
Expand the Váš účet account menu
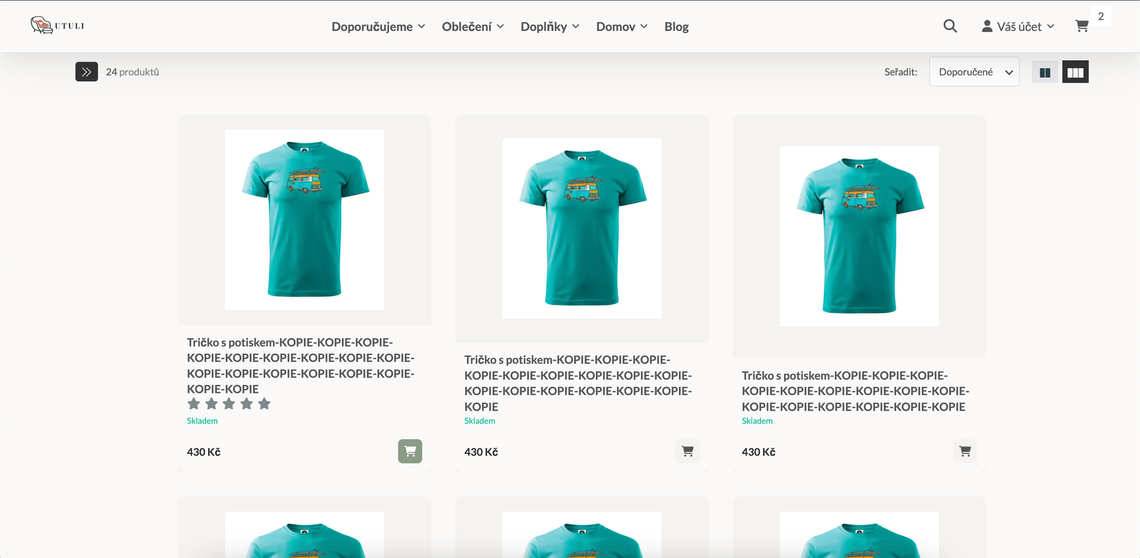point(1018,26)
